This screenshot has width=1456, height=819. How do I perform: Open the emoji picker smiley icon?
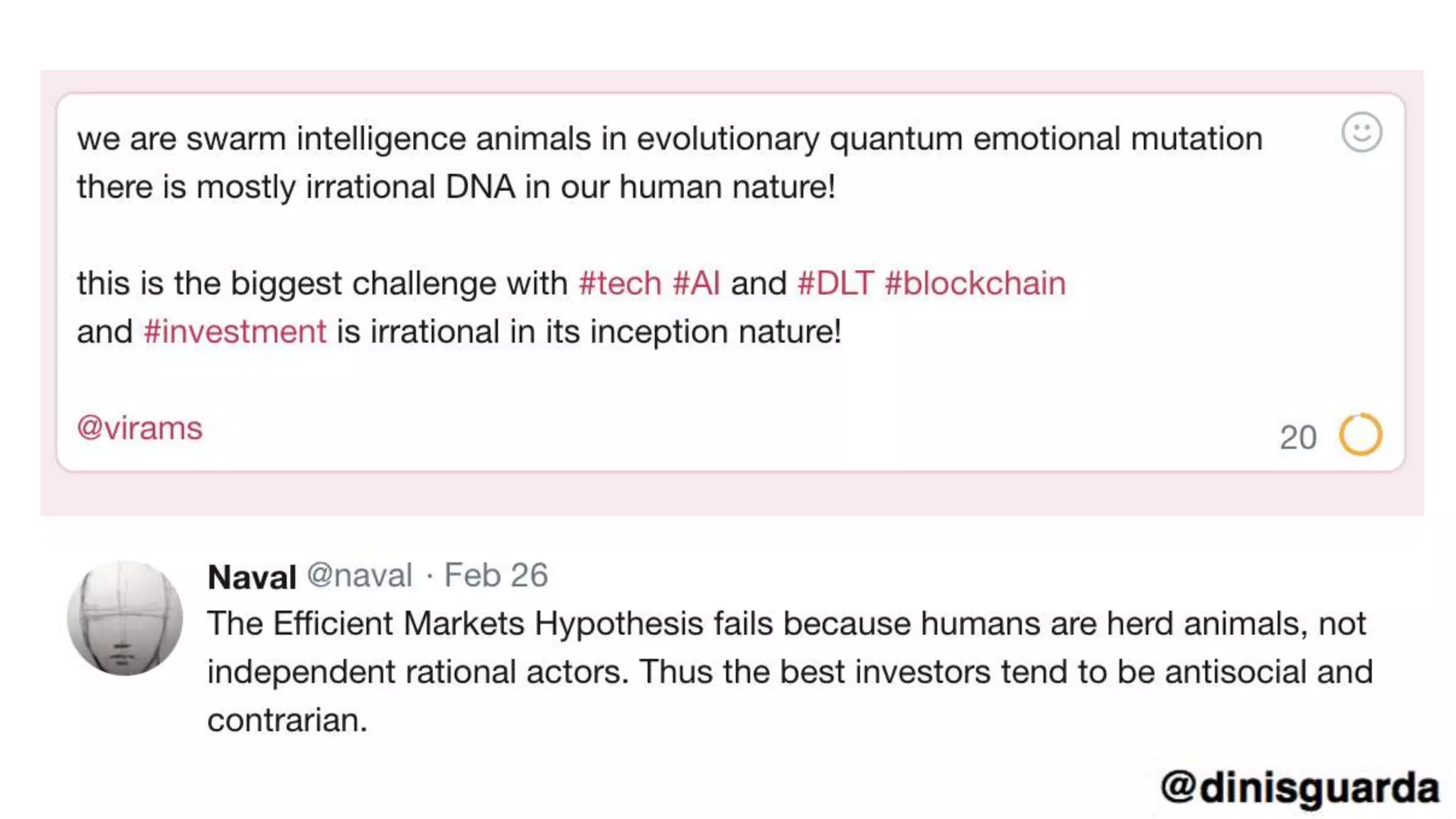pyautogui.click(x=1361, y=133)
